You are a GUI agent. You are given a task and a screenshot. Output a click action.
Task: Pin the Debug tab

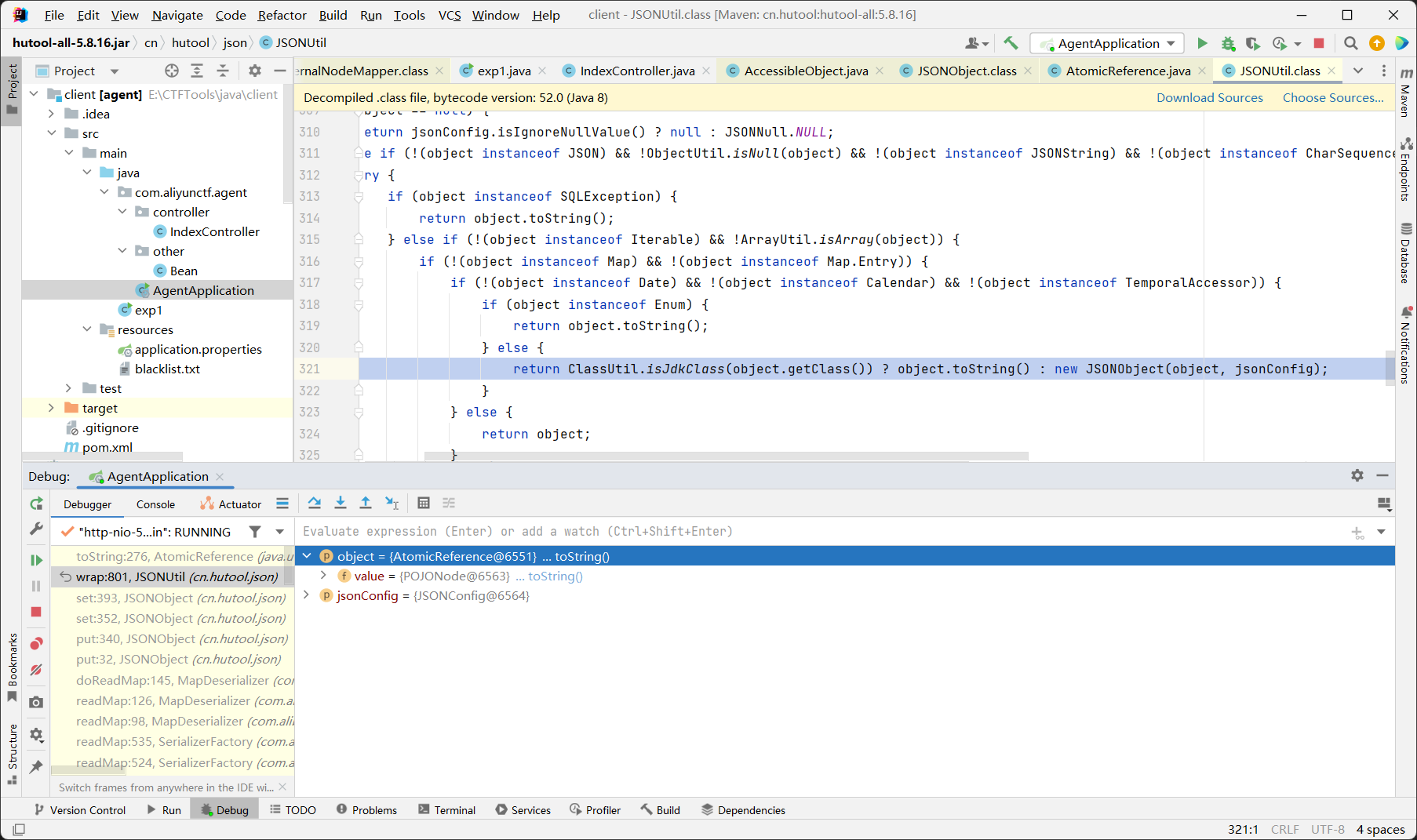(36, 766)
